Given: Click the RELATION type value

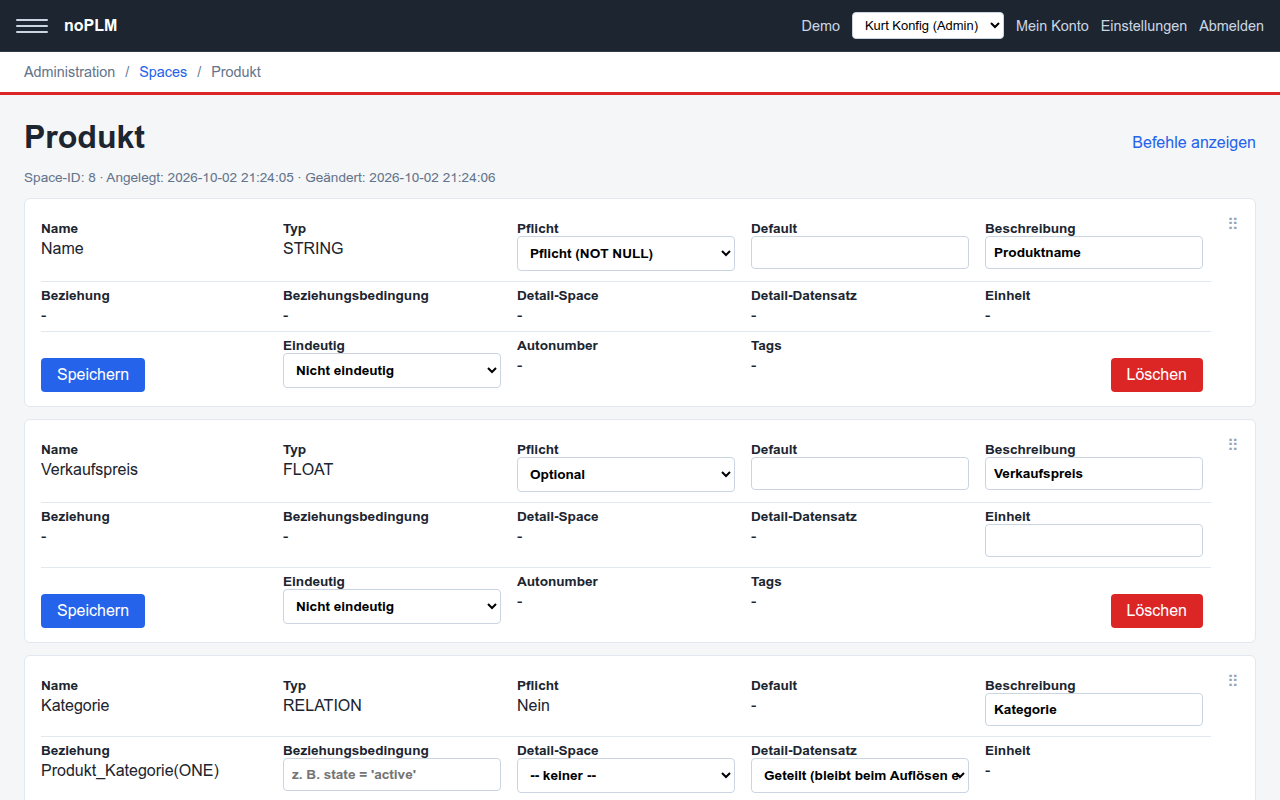Looking at the screenshot, I should pyautogui.click(x=322, y=706).
